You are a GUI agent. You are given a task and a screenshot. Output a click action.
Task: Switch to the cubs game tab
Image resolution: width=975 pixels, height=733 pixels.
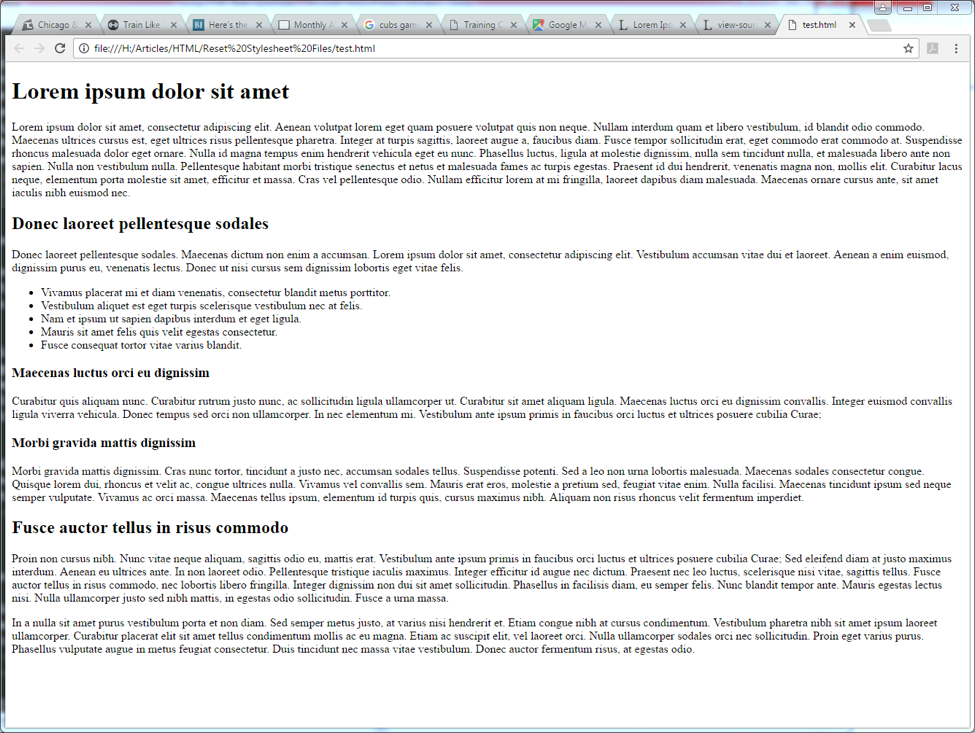click(x=396, y=25)
